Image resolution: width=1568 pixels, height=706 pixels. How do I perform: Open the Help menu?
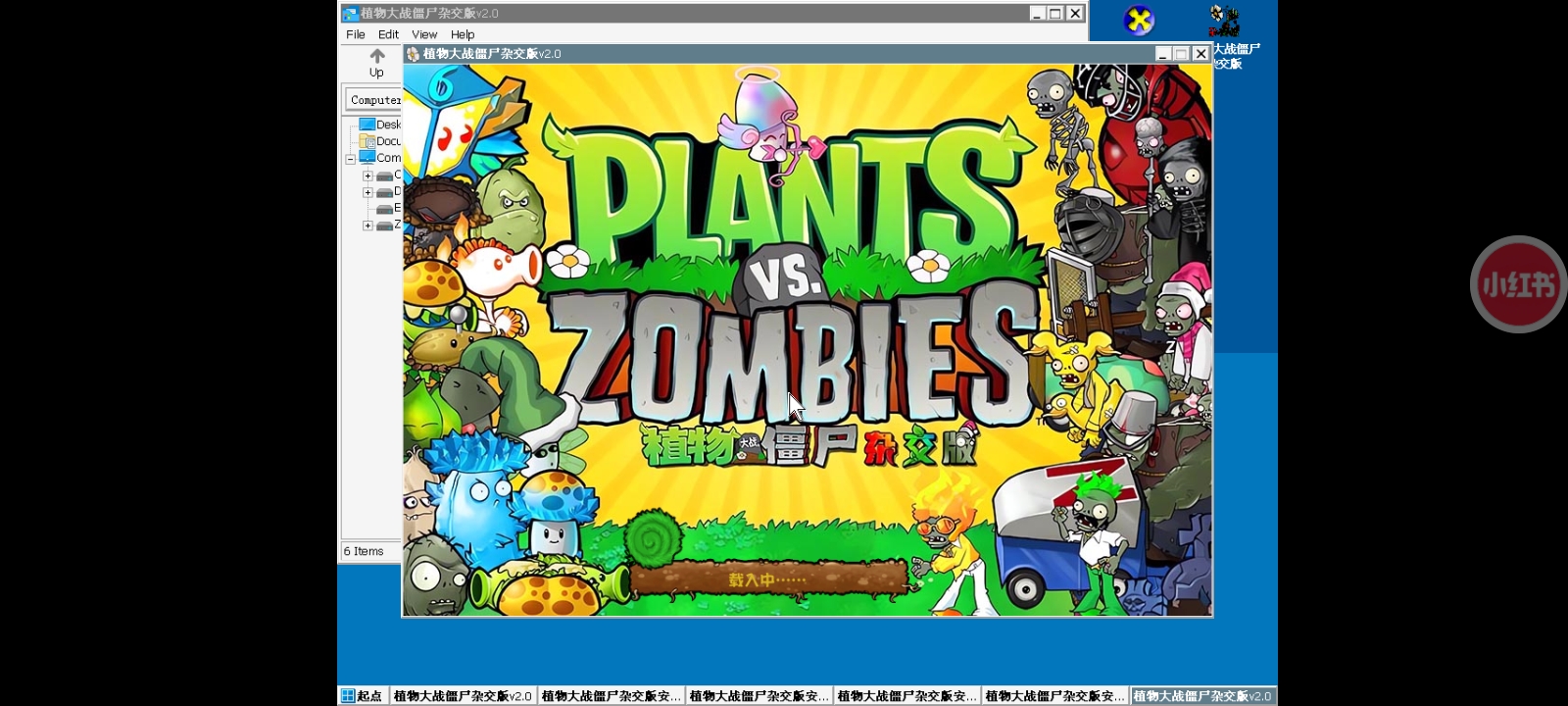pos(463,34)
